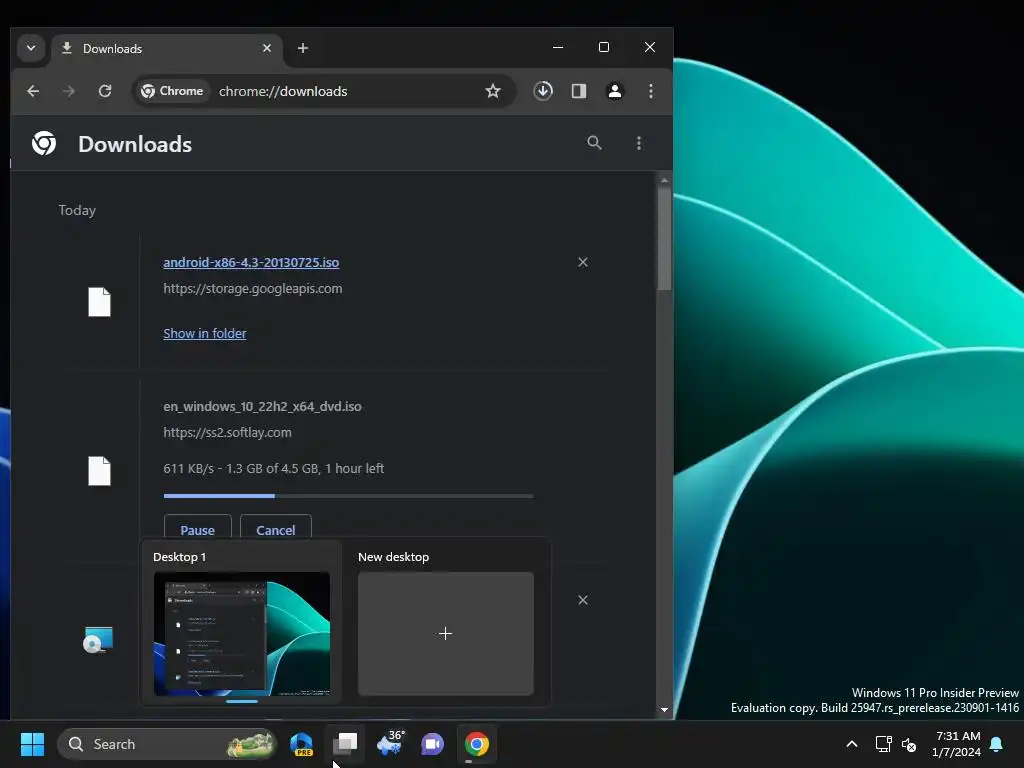
Task: Open Downloads page more actions menu
Action: click(639, 143)
